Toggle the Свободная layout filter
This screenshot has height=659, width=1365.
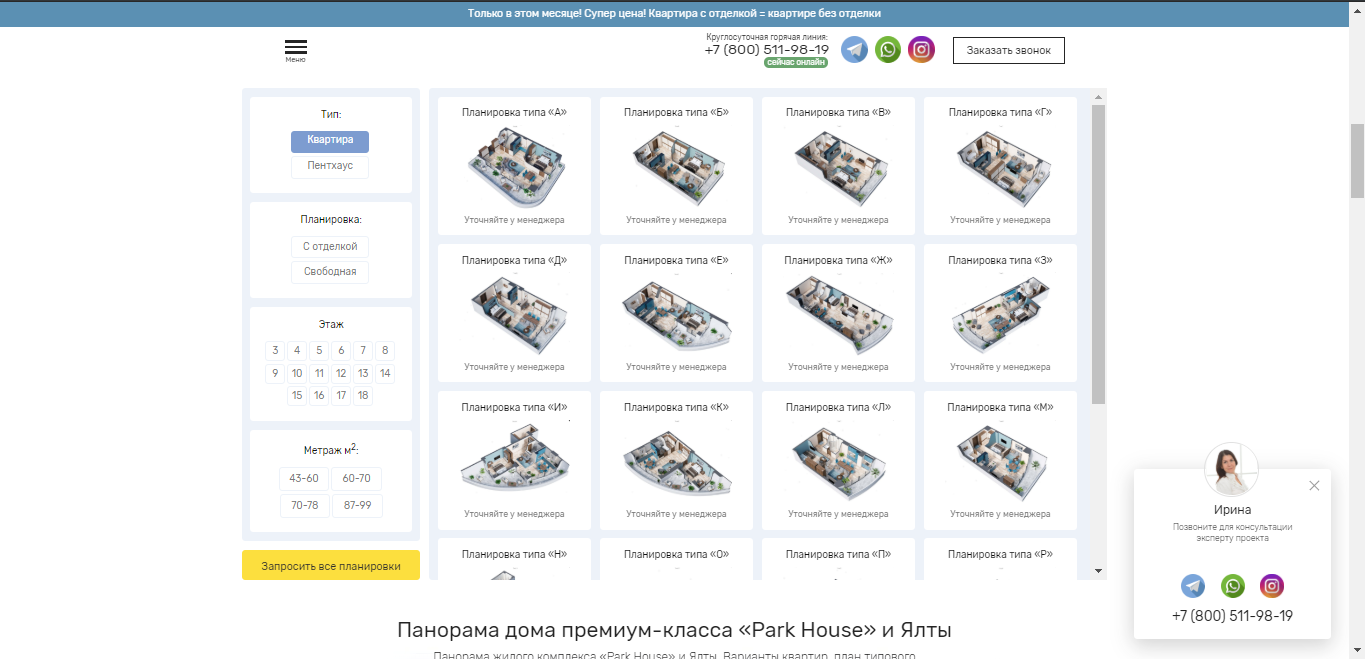[330, 272]
